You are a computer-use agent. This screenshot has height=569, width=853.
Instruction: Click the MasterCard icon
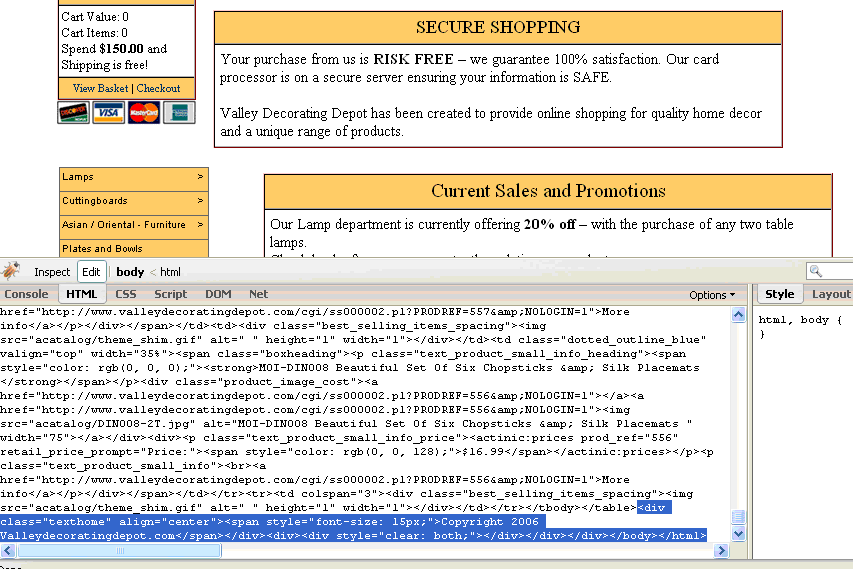[x=143, y=112]
